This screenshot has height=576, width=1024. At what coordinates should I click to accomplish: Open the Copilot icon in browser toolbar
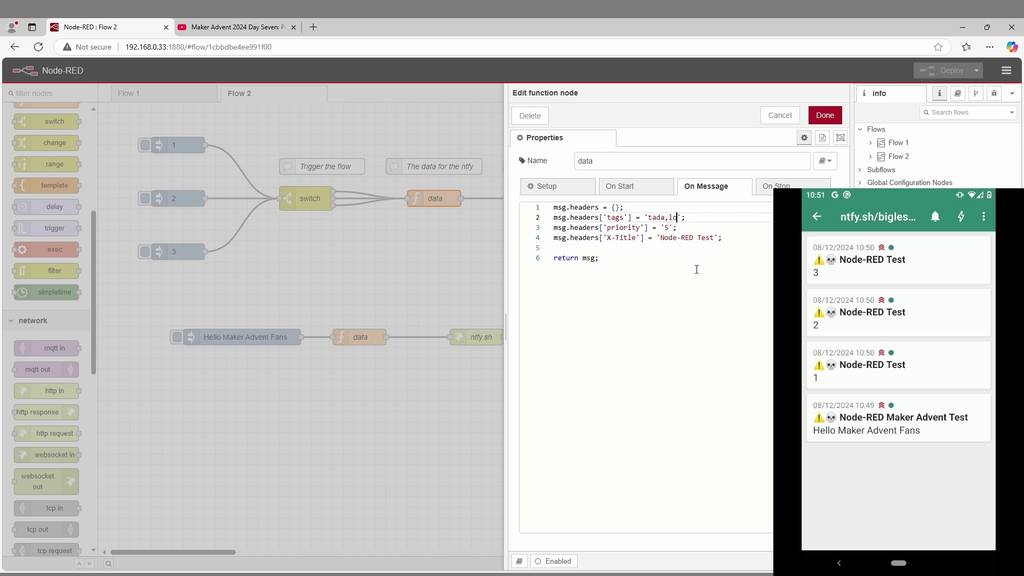1012,47
